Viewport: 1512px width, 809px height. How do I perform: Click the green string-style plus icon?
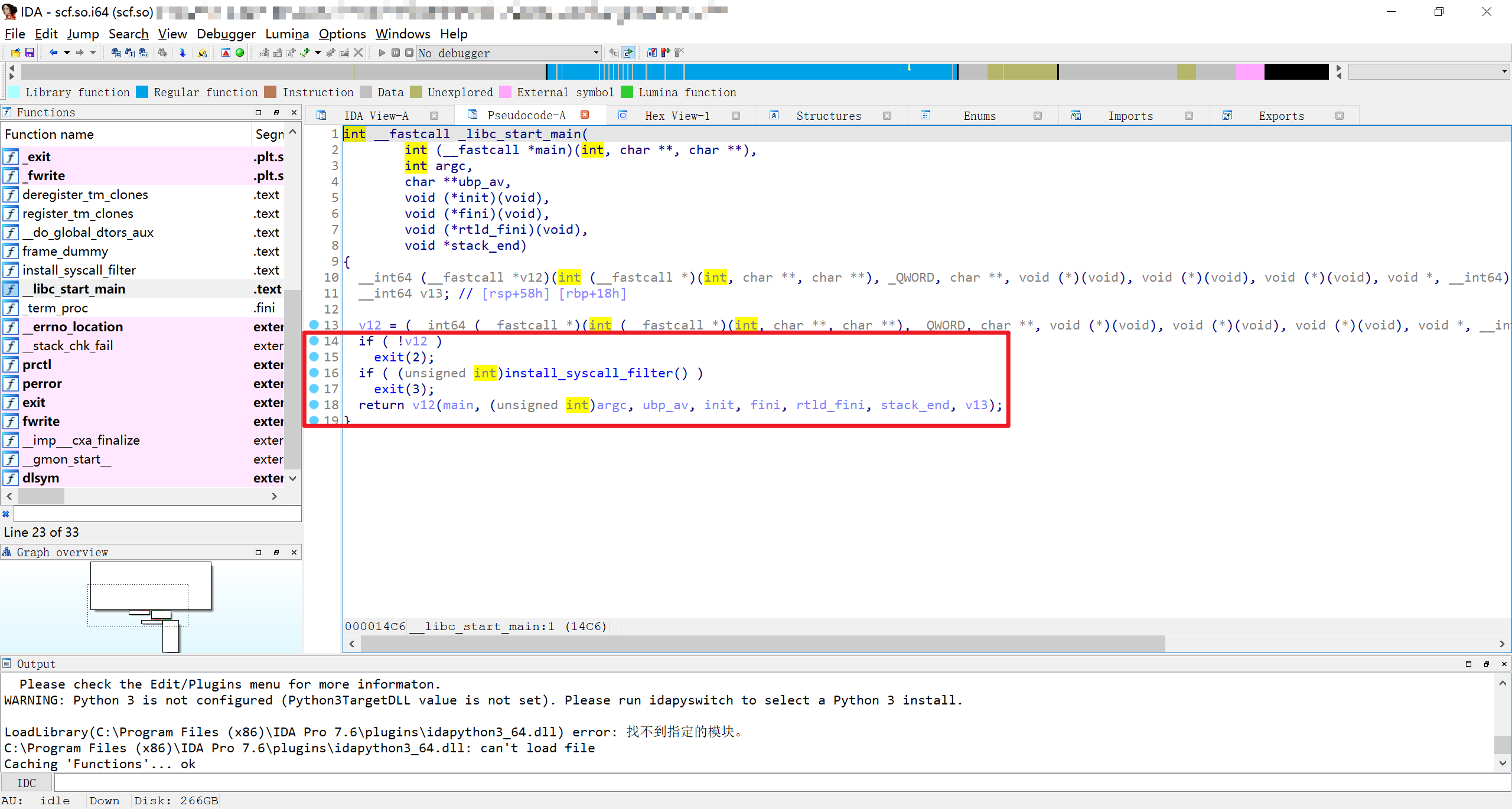[305, 53]
